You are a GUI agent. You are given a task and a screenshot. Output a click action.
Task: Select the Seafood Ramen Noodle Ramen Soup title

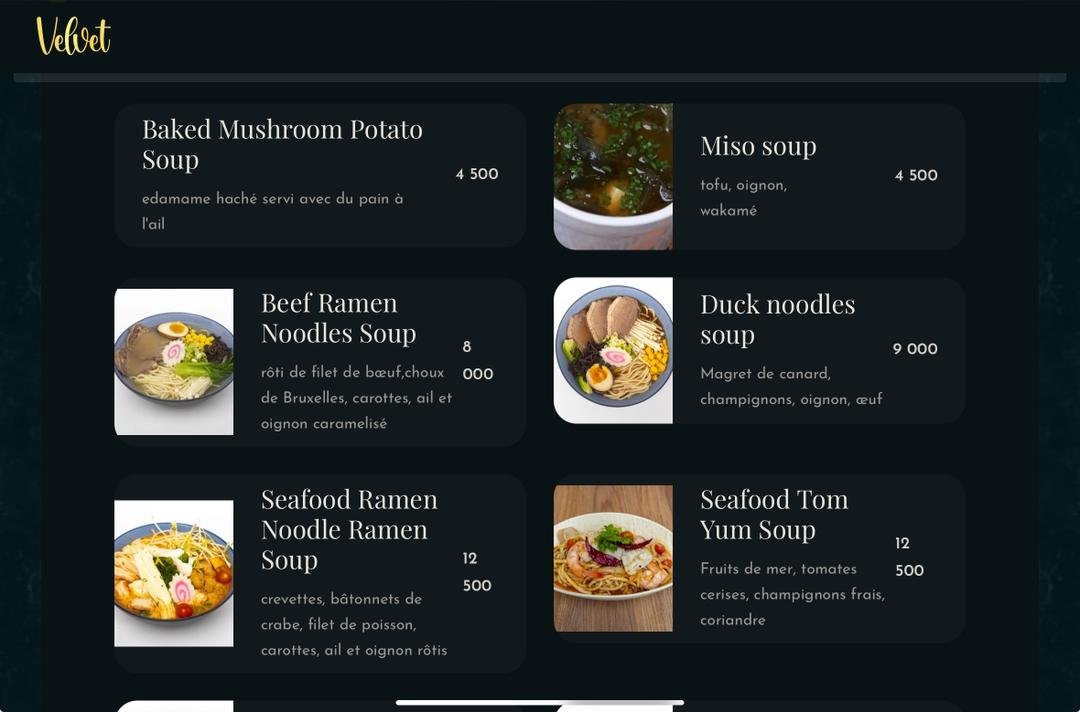[349, 530]
